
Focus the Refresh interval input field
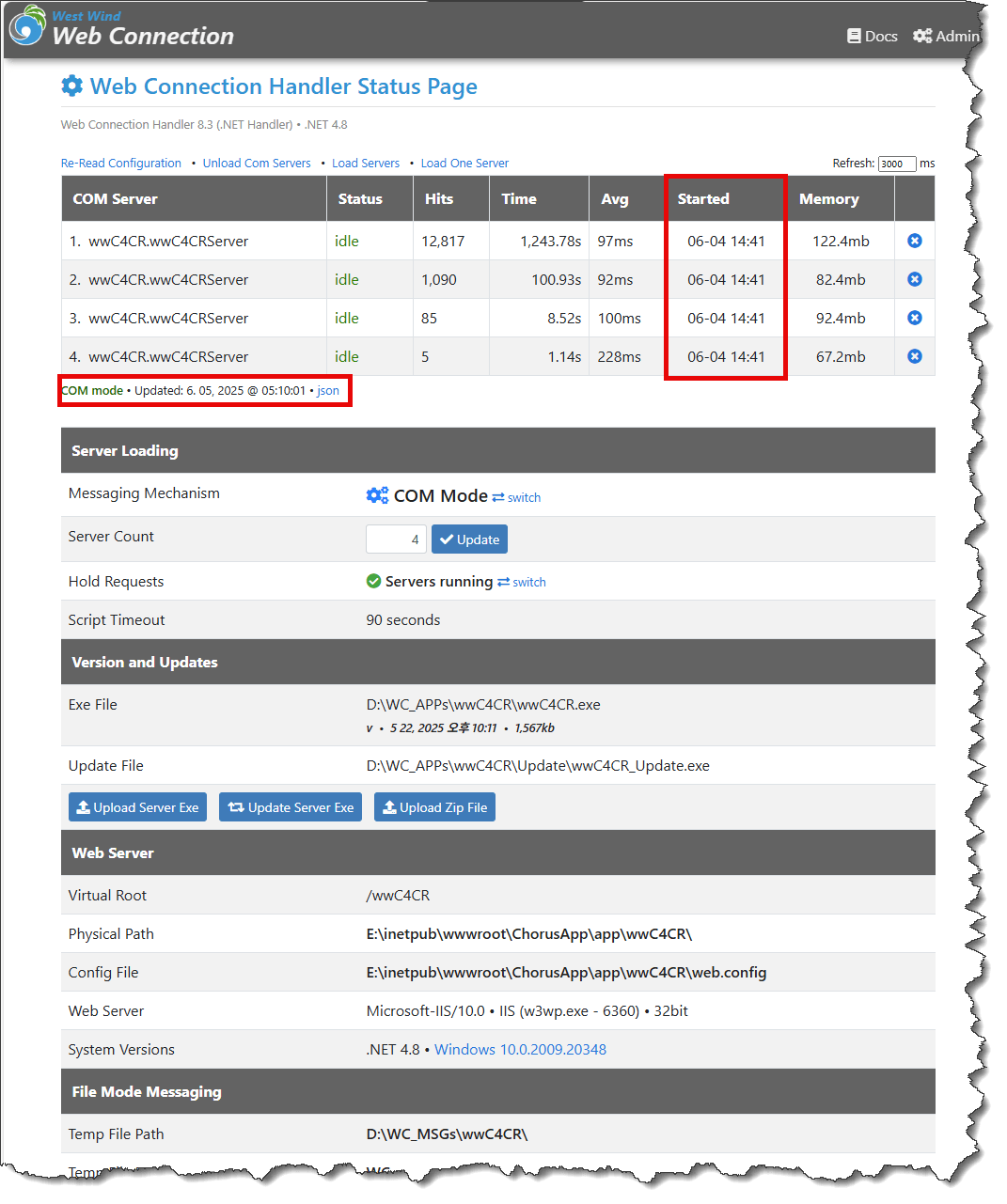pyautogui.click(x=896, y=164)
